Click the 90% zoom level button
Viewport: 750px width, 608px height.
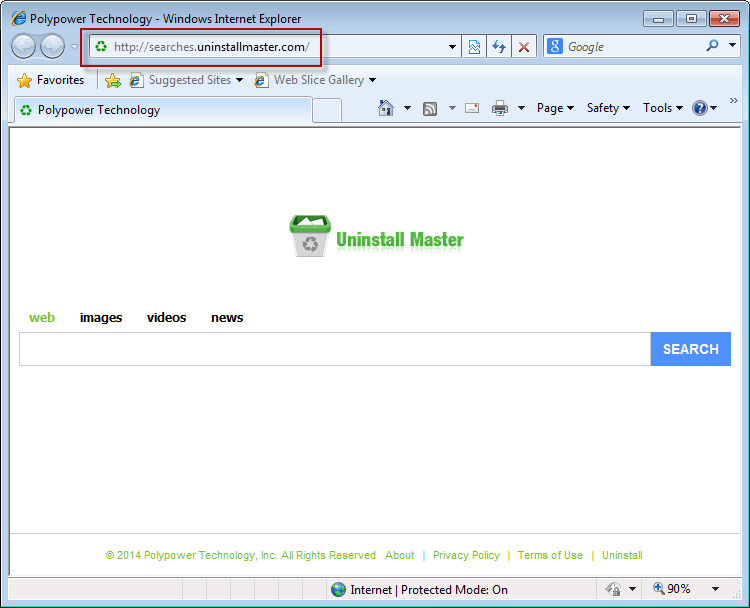[672, 588]
